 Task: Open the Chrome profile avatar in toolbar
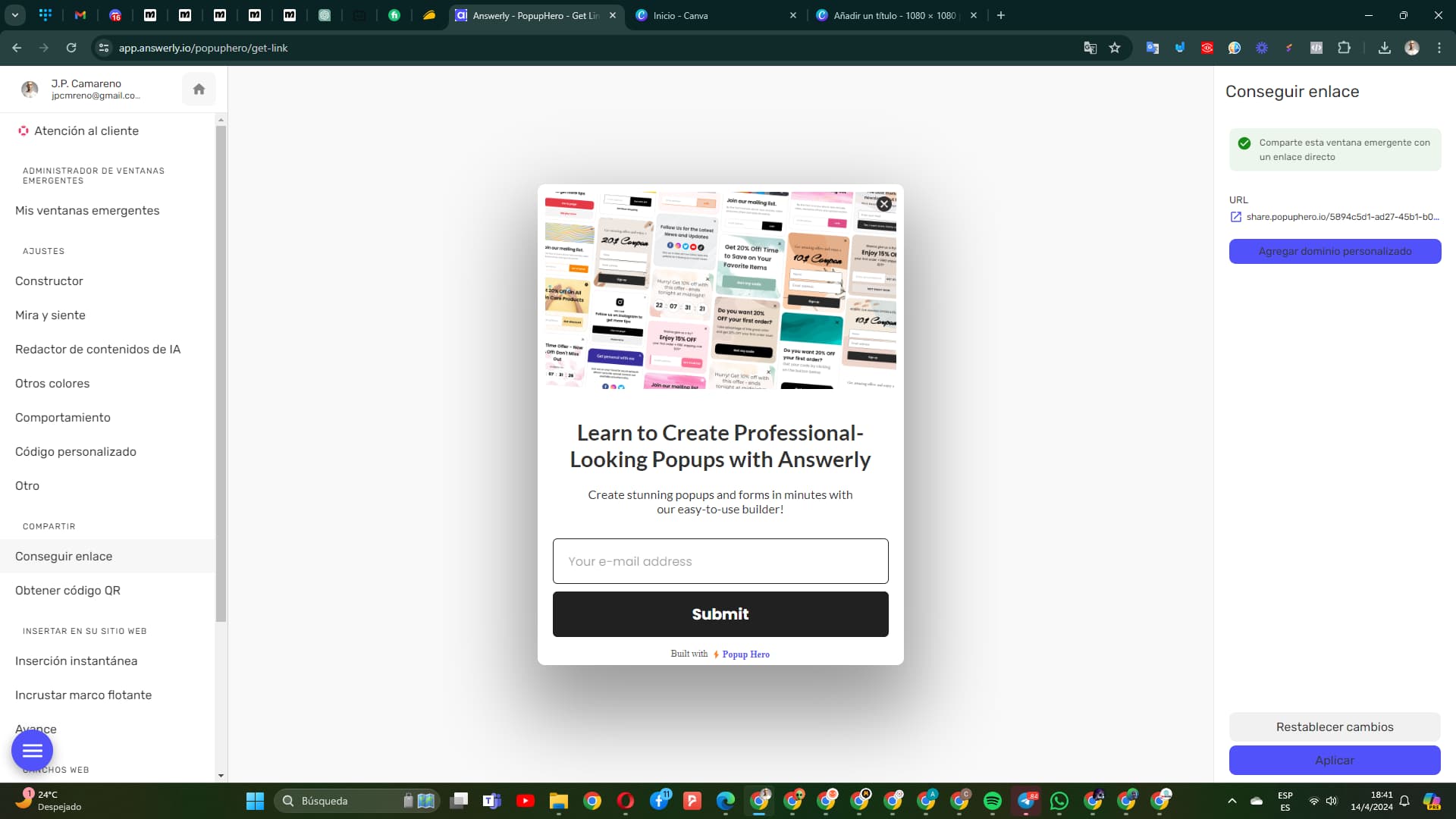coord(1412,48)
